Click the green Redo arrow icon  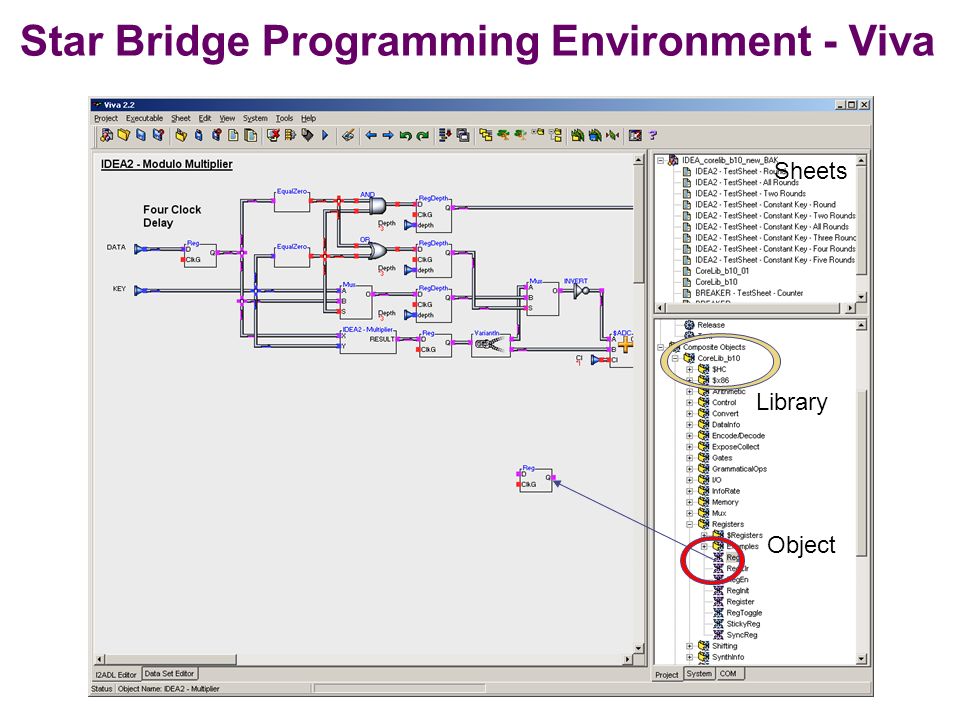(422, 135)
